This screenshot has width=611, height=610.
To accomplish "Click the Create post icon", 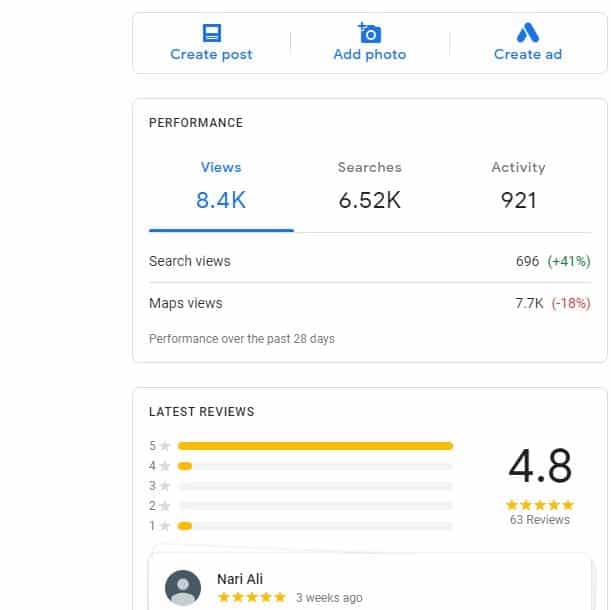I will (211, 33).
